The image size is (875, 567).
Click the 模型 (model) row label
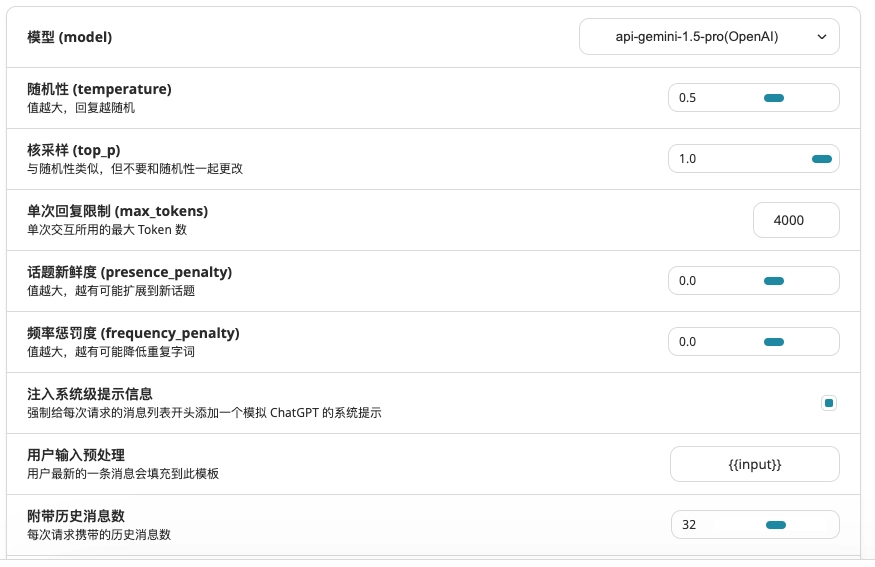pyautogui.click(x=70, y=37)
